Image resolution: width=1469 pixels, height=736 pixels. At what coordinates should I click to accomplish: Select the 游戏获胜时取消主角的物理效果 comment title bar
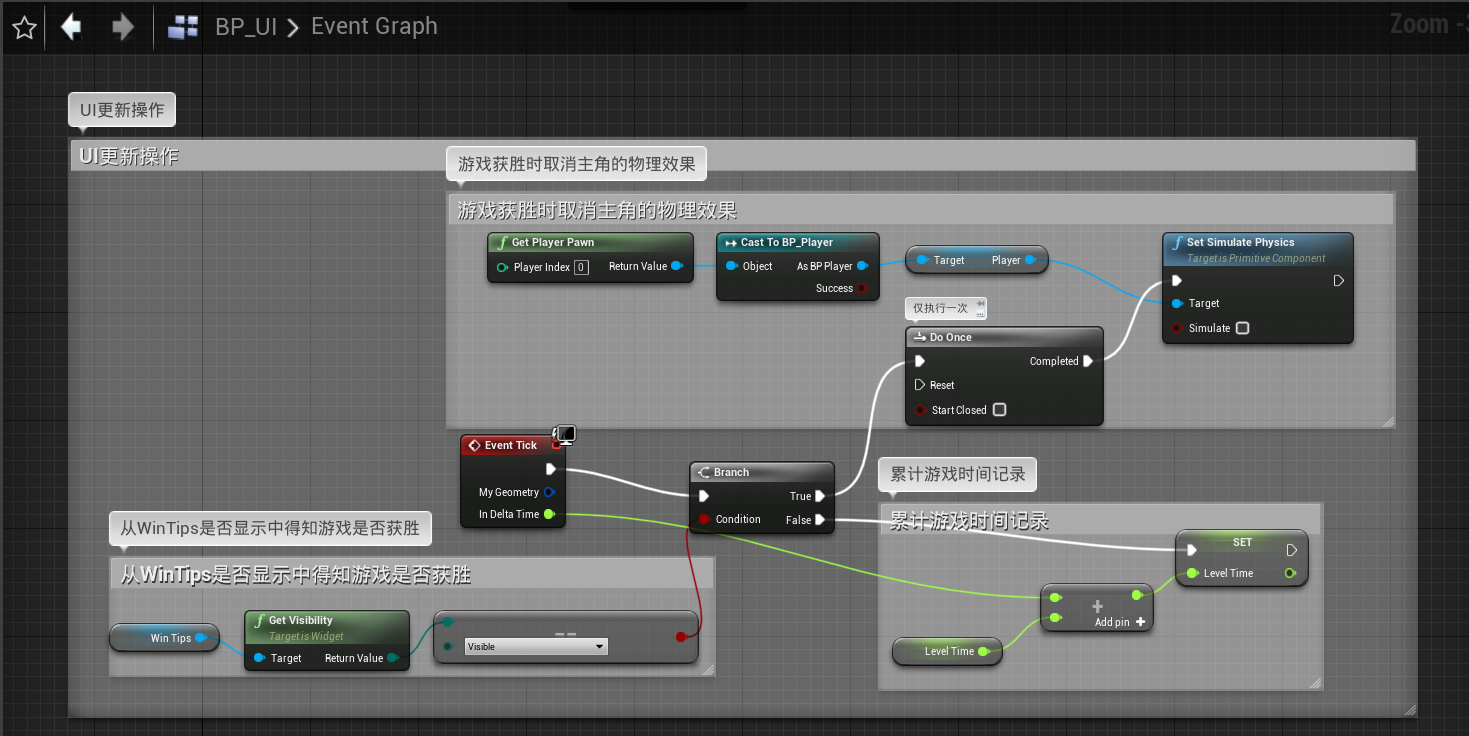pyautogui.click(x=920, y=210)
